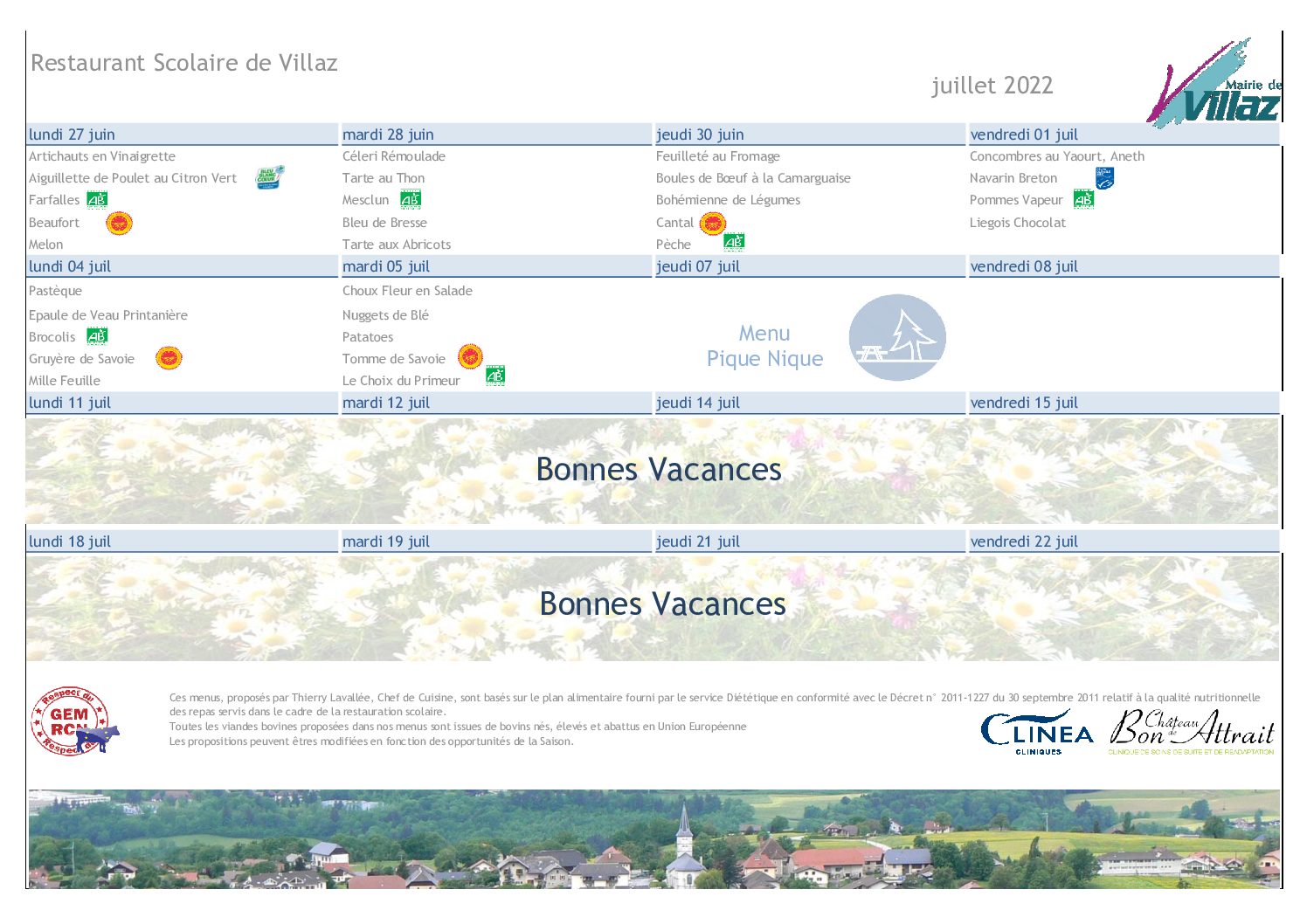The image size is (1307, 924).
Task: Select the mardi 05 juil header
Action: (x=495, y=266)
